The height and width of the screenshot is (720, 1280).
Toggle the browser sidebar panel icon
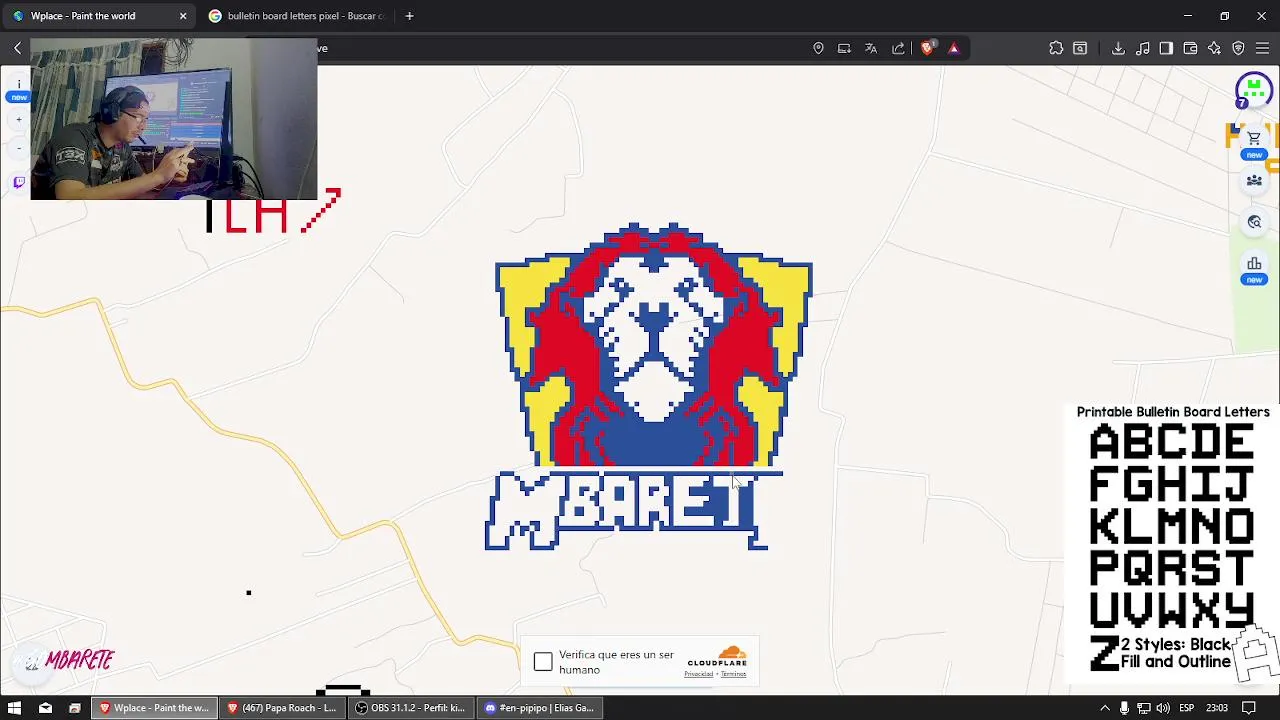[x=1166, y=48]
